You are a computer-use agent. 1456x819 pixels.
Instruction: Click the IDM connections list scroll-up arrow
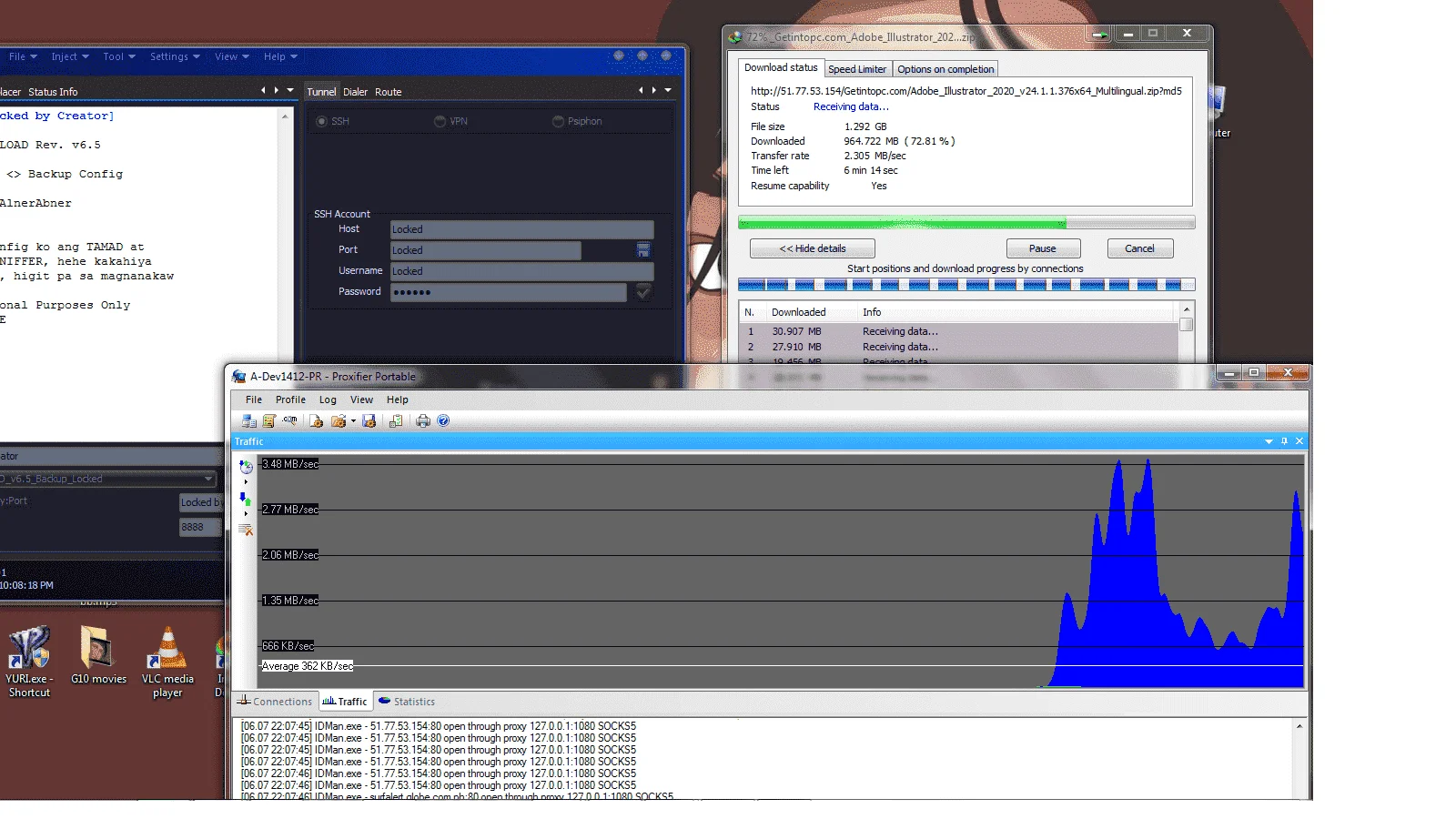(x=1187, y=310)
